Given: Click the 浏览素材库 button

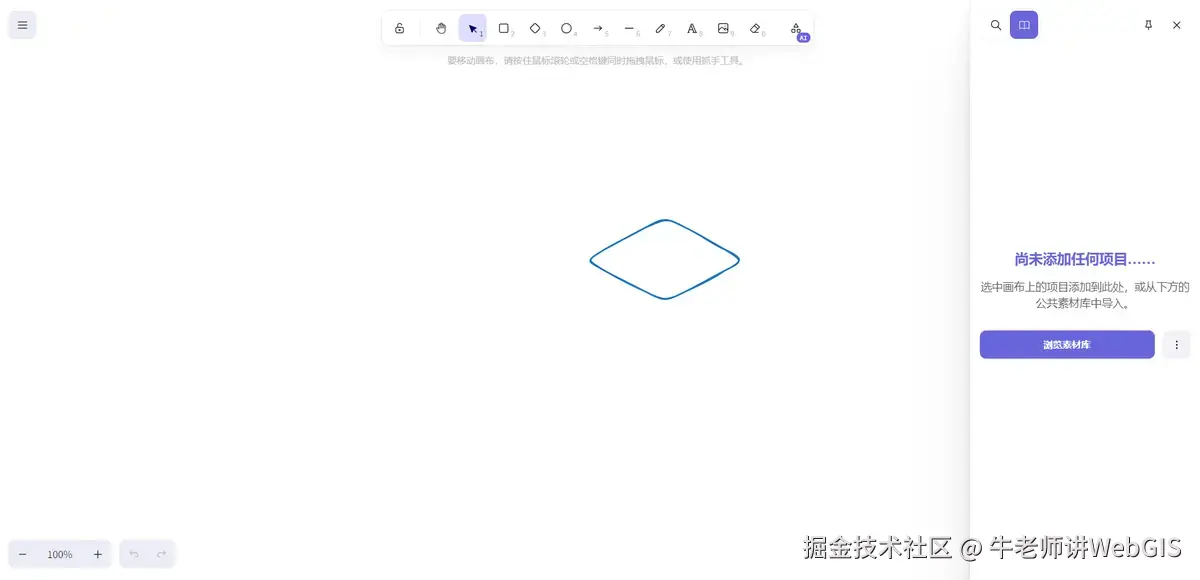Looking at the screenshot, I should 1067,345.
